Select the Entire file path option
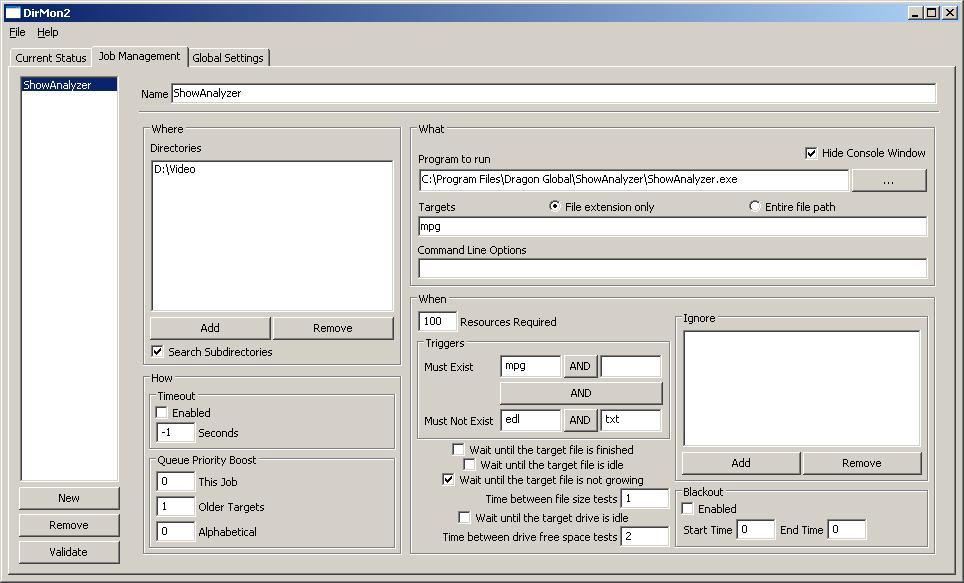The width and height of the screenshot is (964, 583). [x=755, y=207]
